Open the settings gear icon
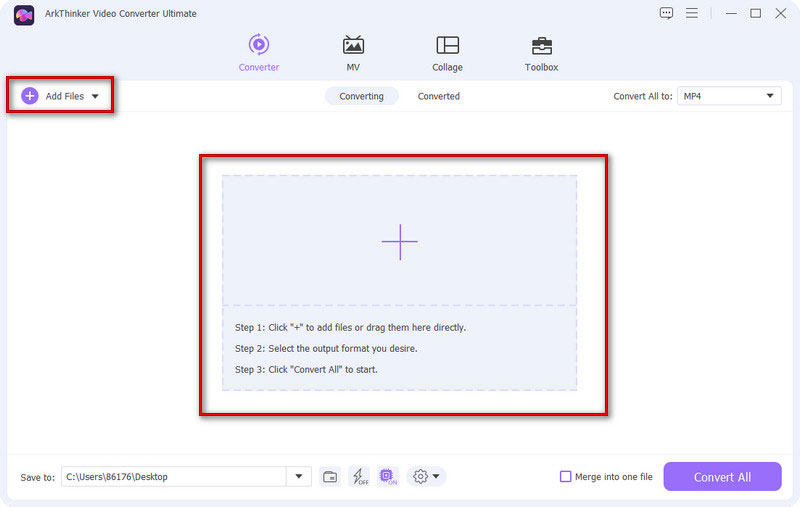The width and height of the screenshot is (800, 507). (x=420, y=476)
